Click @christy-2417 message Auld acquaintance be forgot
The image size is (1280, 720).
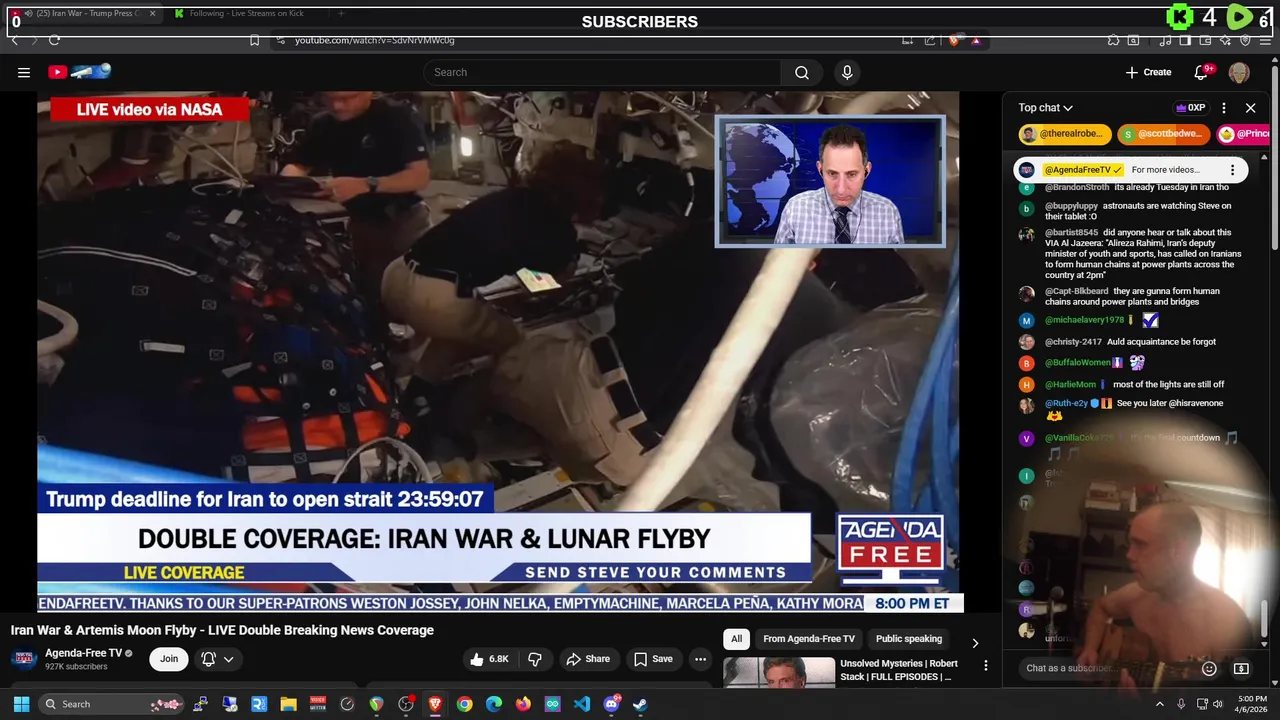(1161, 342)
